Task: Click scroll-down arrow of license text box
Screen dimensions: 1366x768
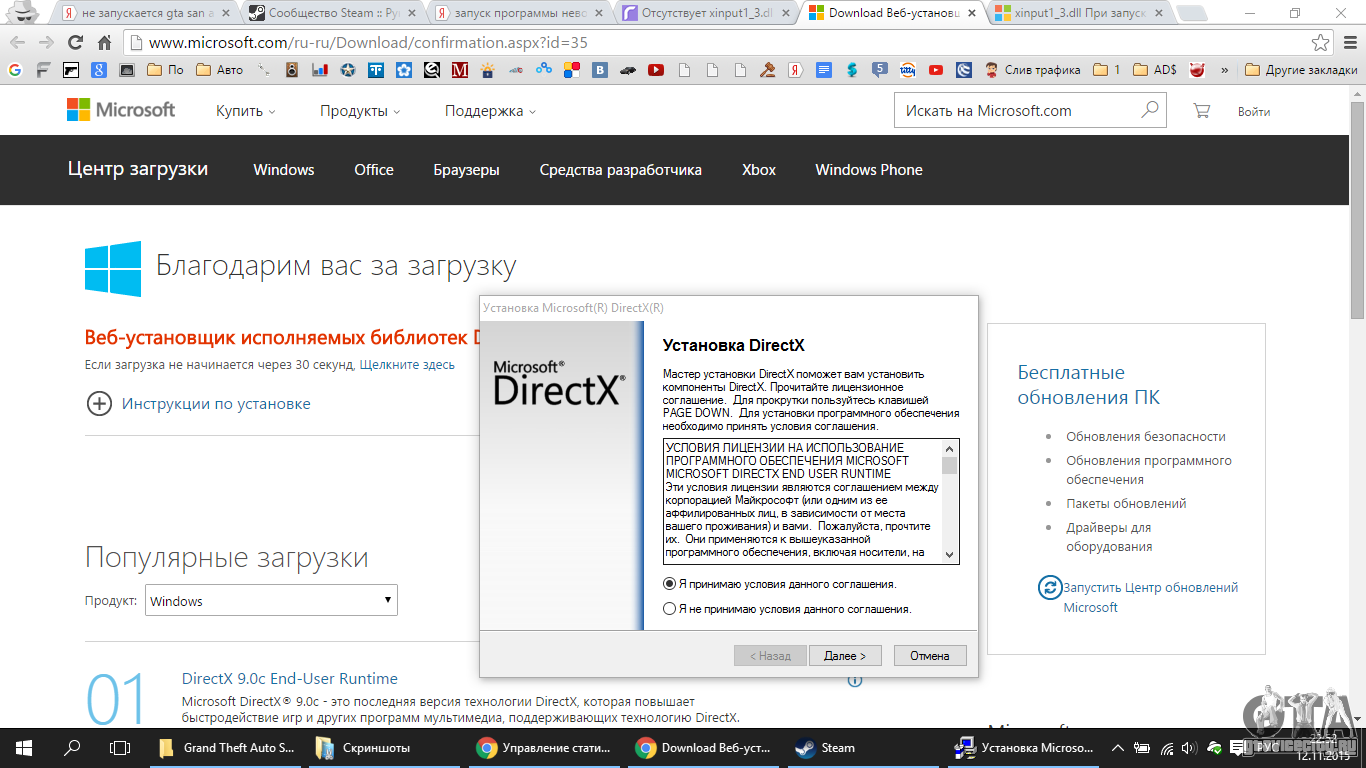Action: tap(949, 554)
